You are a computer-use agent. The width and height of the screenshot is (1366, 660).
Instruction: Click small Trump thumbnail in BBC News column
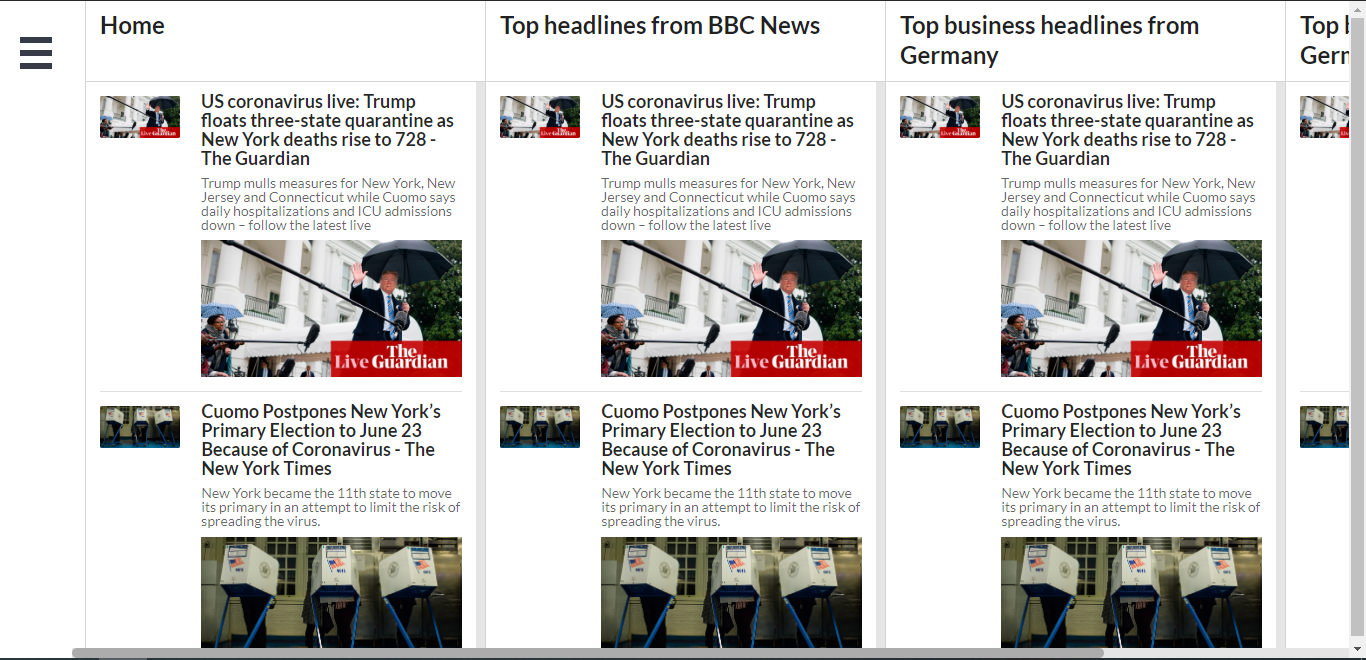click(x=540, y=117)
